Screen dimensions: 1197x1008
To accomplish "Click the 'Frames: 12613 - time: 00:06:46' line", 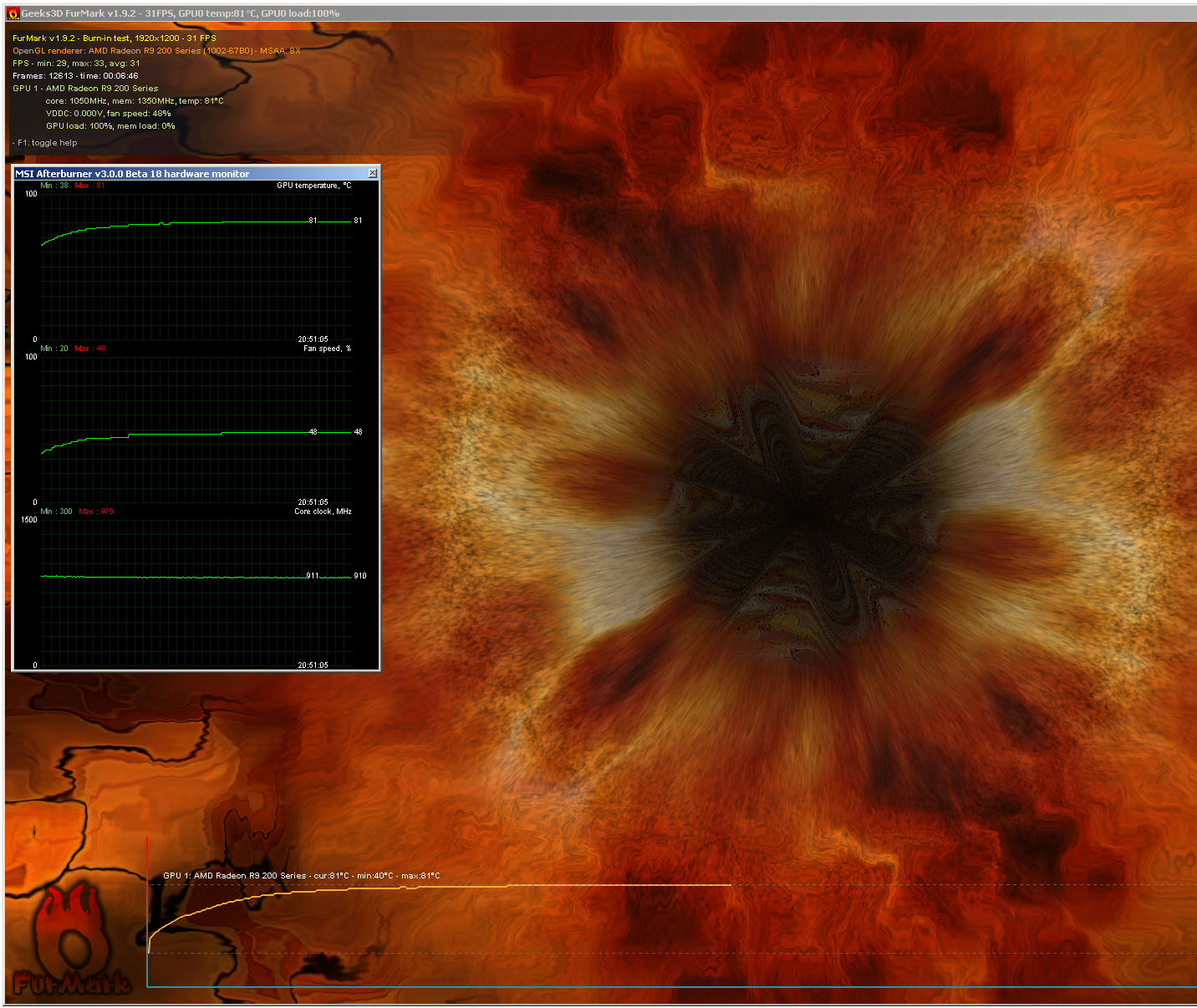I will (75, 76).
